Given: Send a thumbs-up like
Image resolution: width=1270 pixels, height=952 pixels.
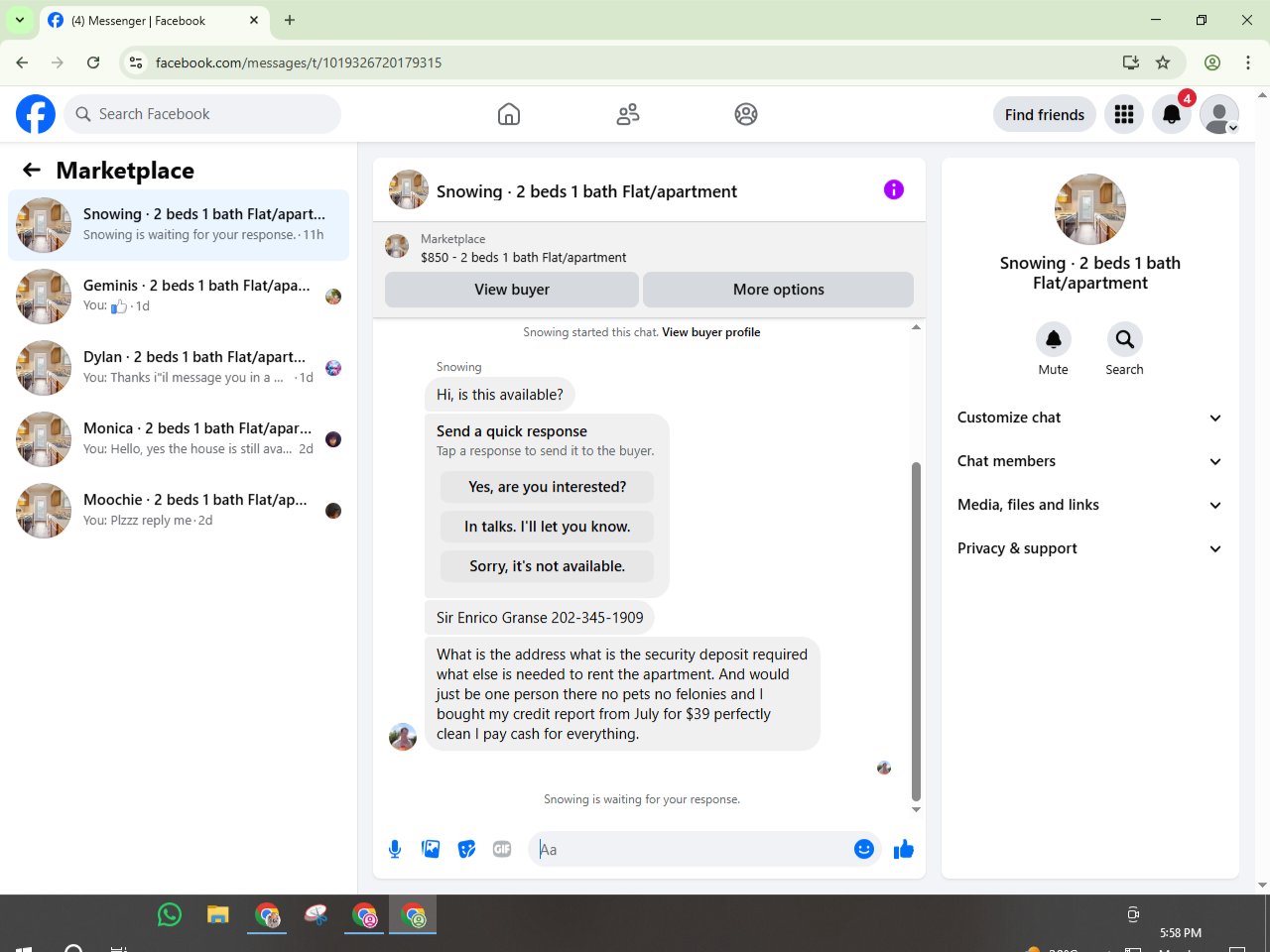Looking at the screenshot, I should pos(904,849).
